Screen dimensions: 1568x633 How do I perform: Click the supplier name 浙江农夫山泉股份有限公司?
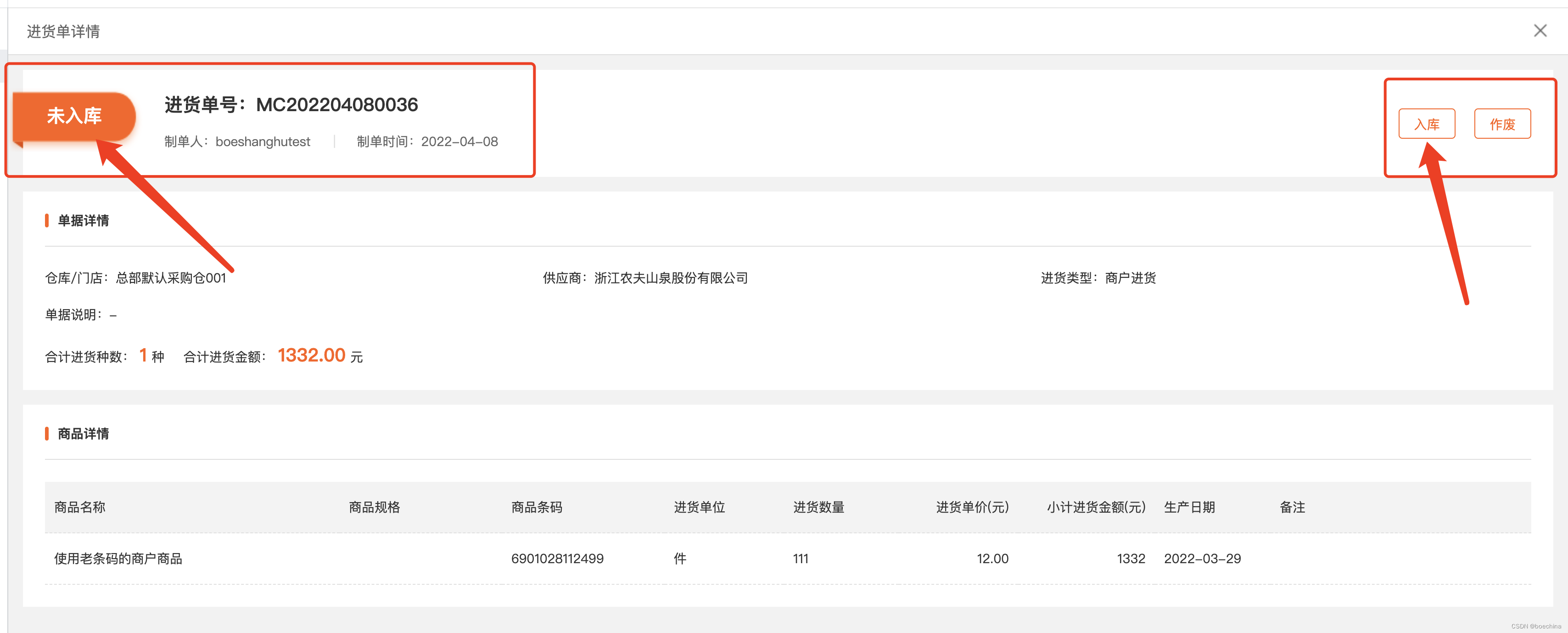point(671,278)
